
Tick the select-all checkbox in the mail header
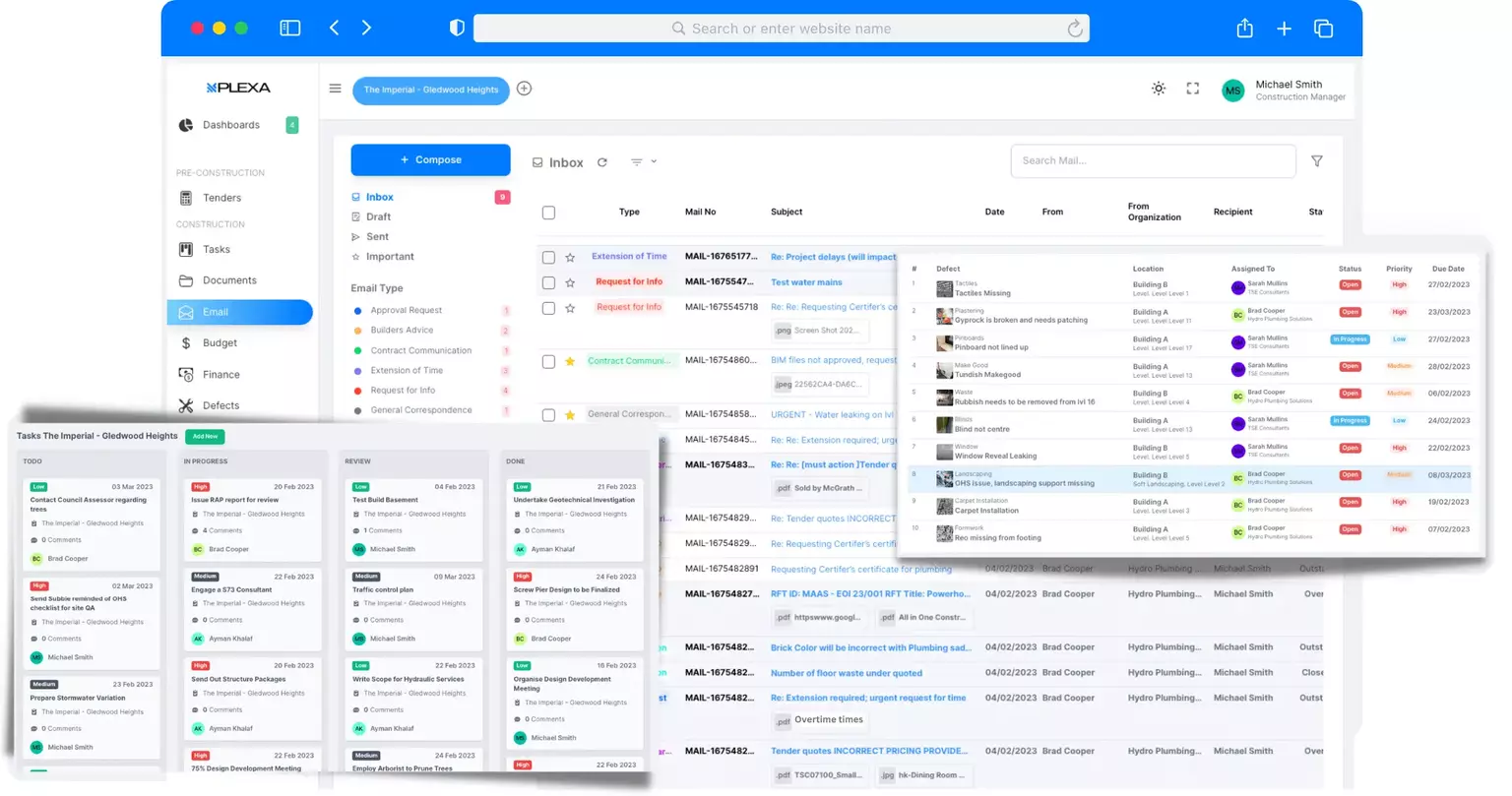point(548,212)
